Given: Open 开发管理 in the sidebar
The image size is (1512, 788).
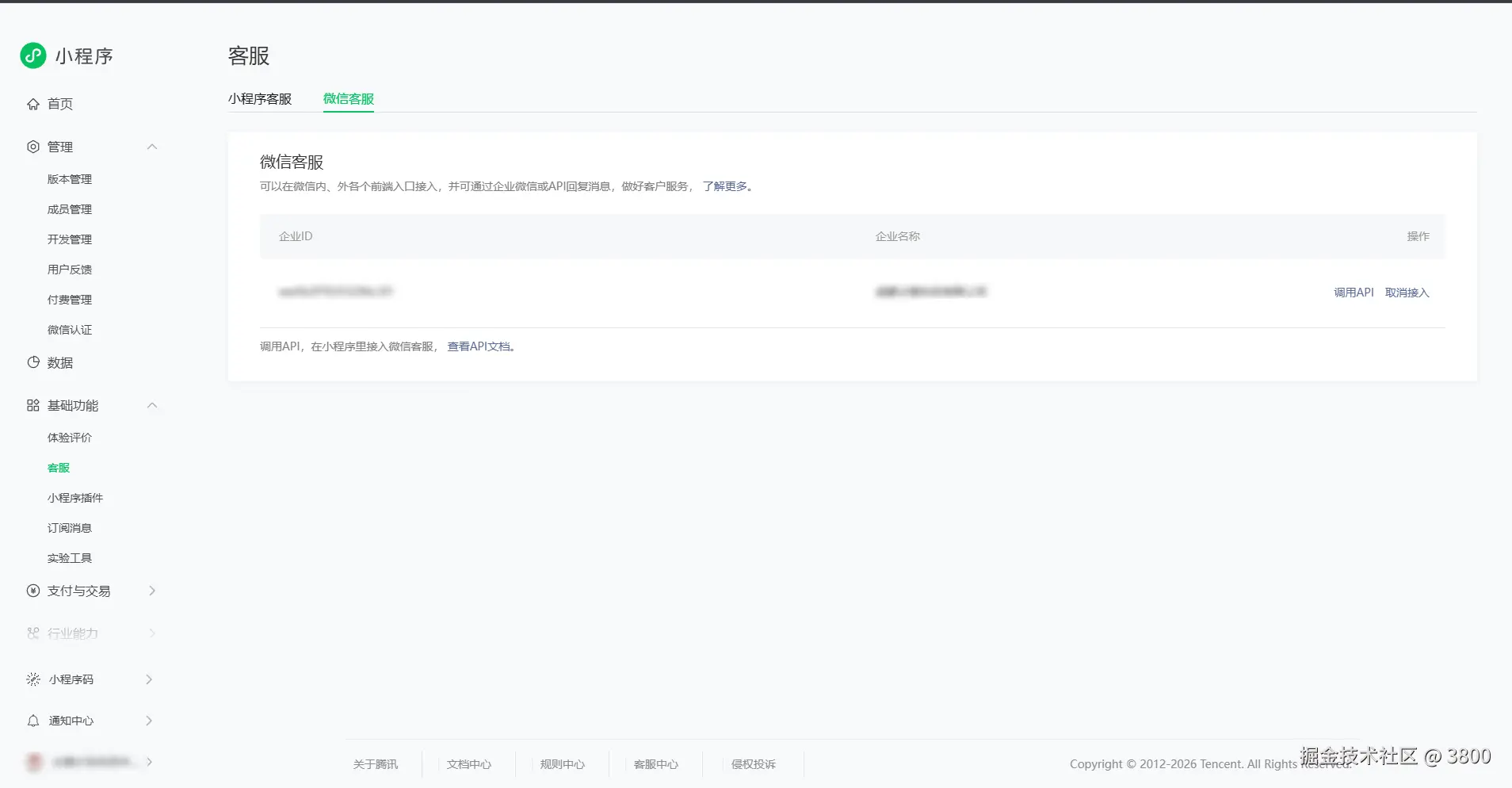Looking at the screenshot, I should [70, 239].
